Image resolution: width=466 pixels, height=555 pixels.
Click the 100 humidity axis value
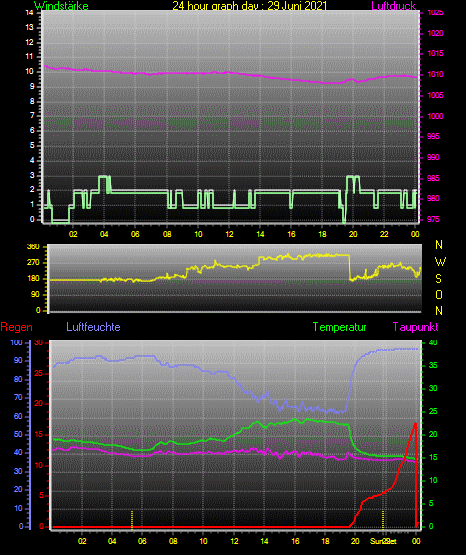coord(16,343)
